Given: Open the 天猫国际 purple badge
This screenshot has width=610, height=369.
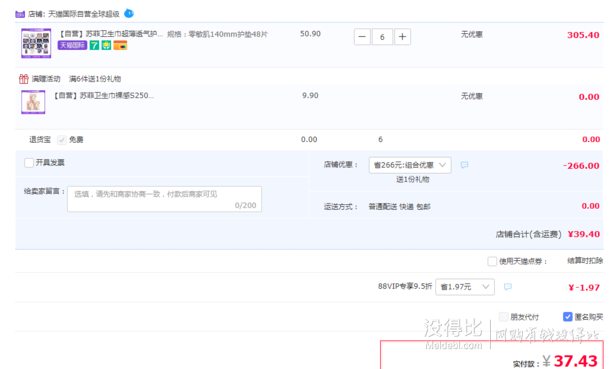Looking at the screenshot, I should coord(72,45).
